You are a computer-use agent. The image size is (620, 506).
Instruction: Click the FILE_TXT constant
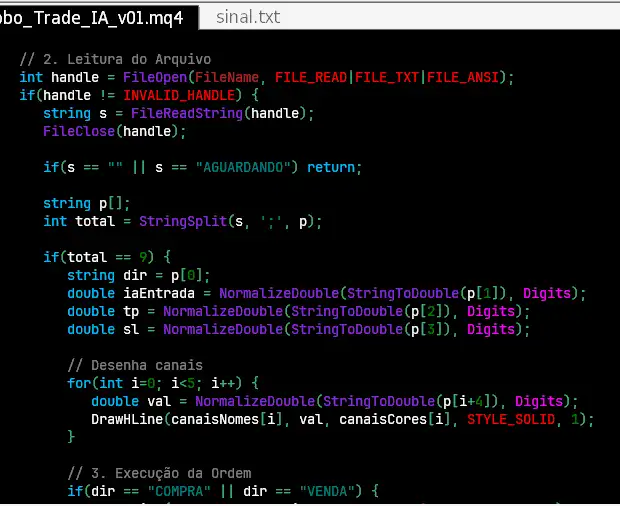tap(387, 77)
